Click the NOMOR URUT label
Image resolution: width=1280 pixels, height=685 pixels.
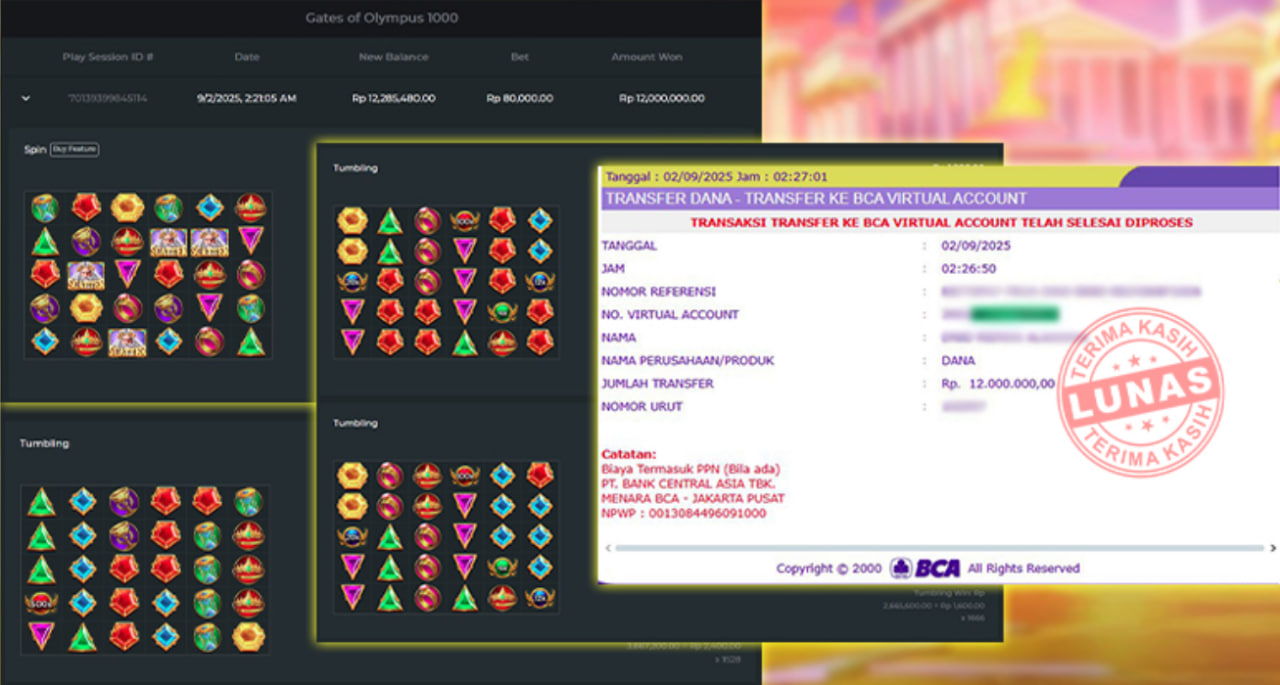tap(644, 406)
